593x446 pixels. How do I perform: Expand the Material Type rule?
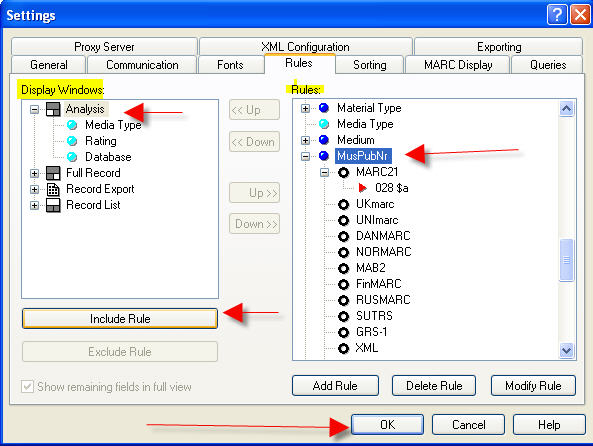(305, 109)
